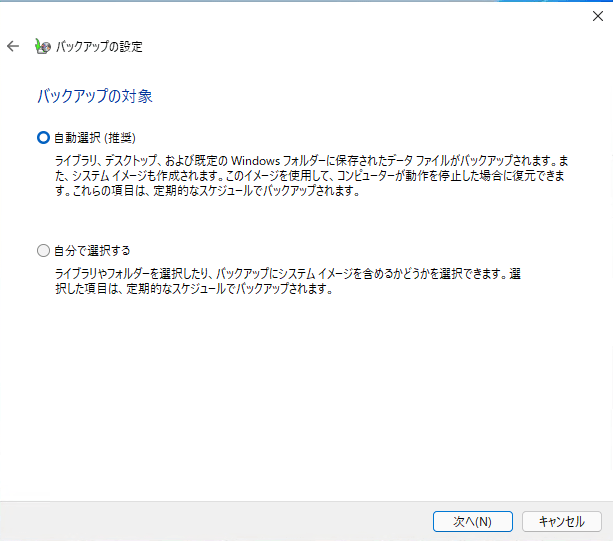Select the 自分で選択する radio button

43,251
